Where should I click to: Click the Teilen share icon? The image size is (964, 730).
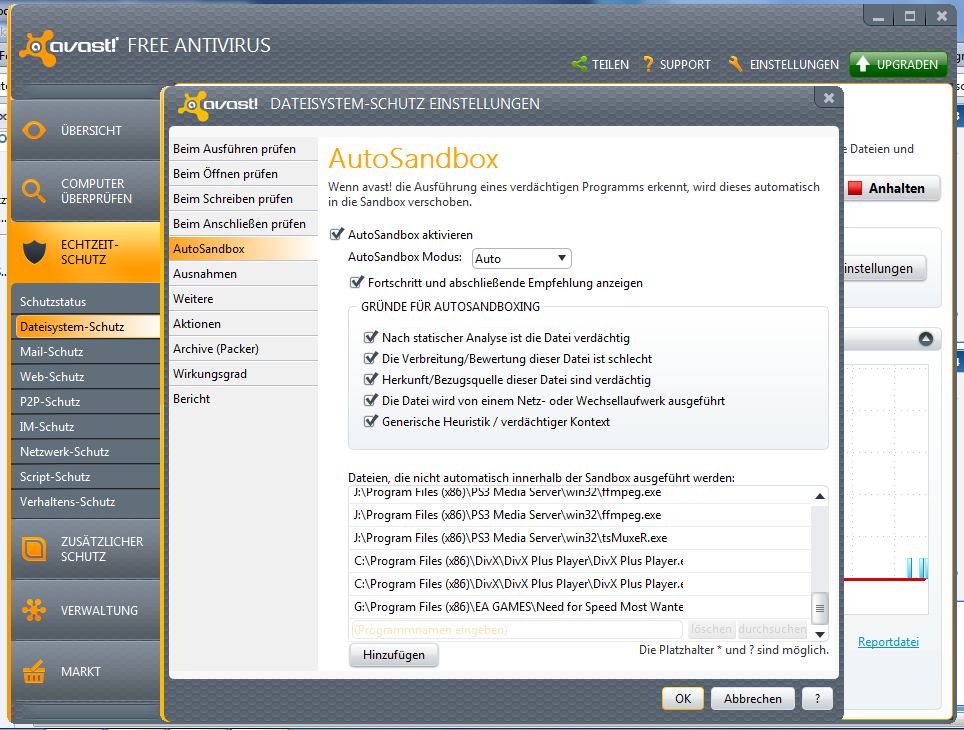(579, 64)
